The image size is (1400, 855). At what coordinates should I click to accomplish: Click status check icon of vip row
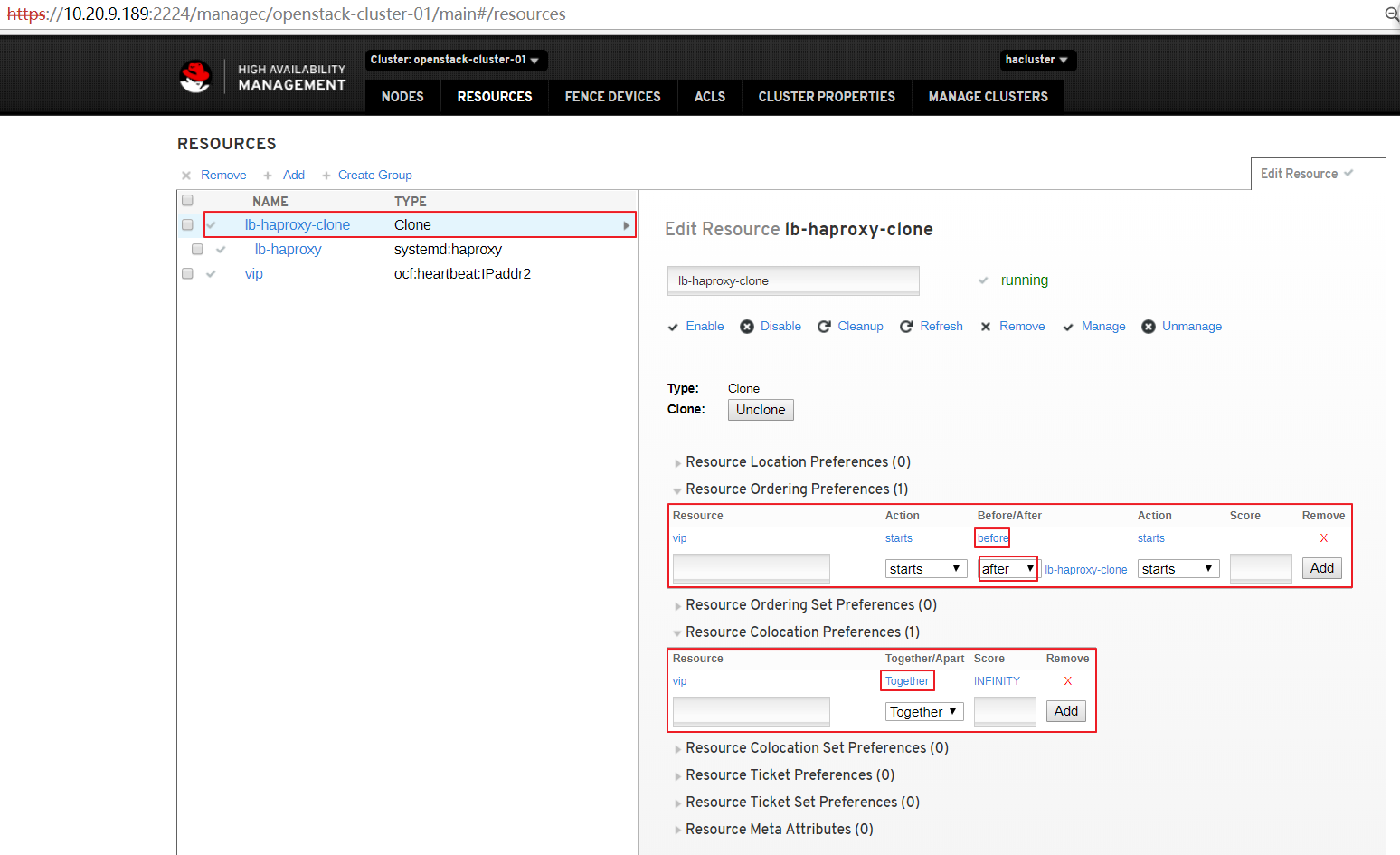coord(211,274)
